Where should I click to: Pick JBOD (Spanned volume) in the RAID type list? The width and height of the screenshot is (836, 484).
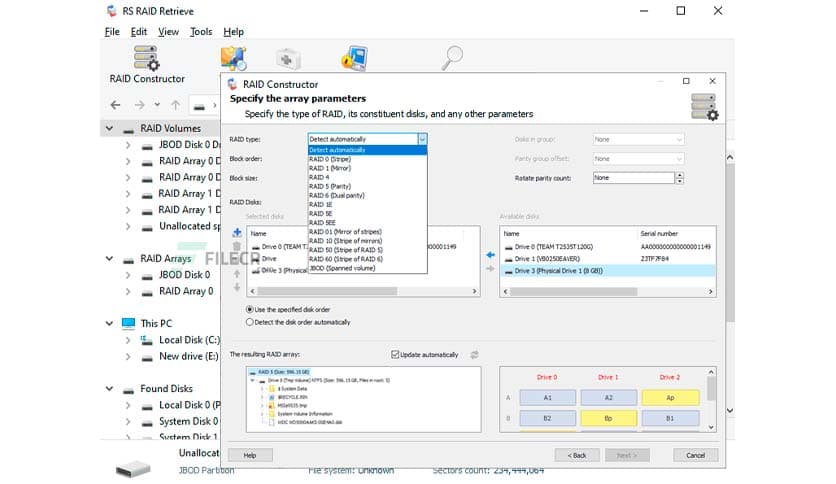click(x=345, y=268)
